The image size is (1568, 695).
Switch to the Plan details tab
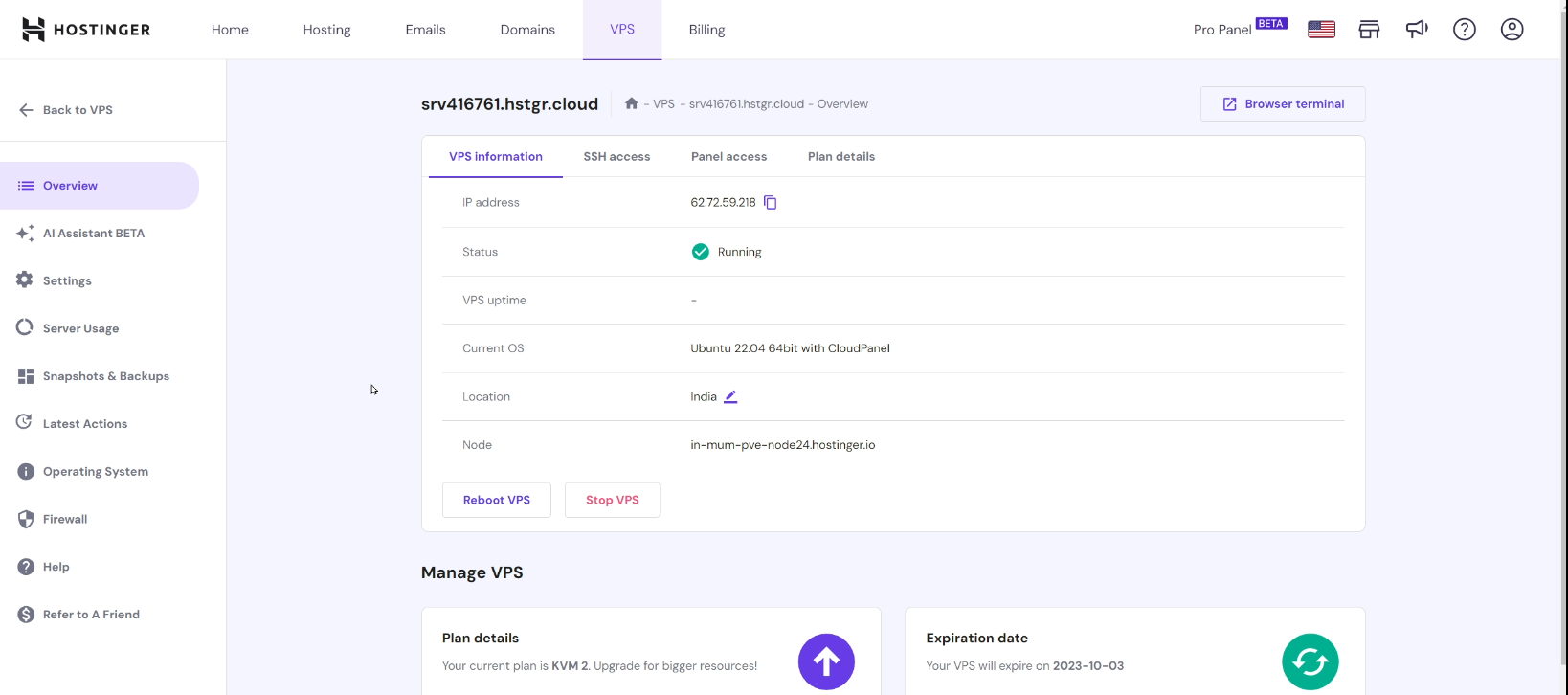(841, 157)
